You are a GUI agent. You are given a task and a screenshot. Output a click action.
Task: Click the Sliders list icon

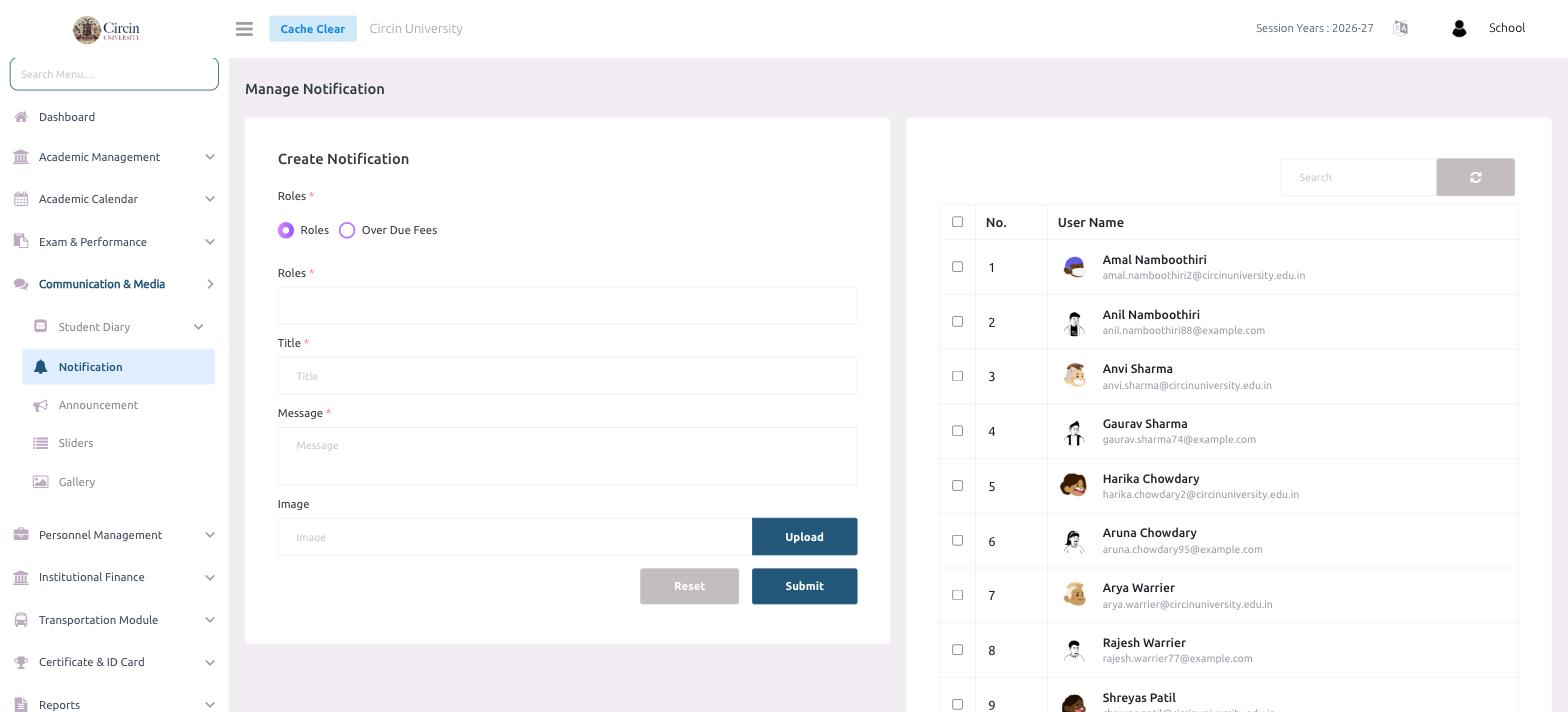40,443
